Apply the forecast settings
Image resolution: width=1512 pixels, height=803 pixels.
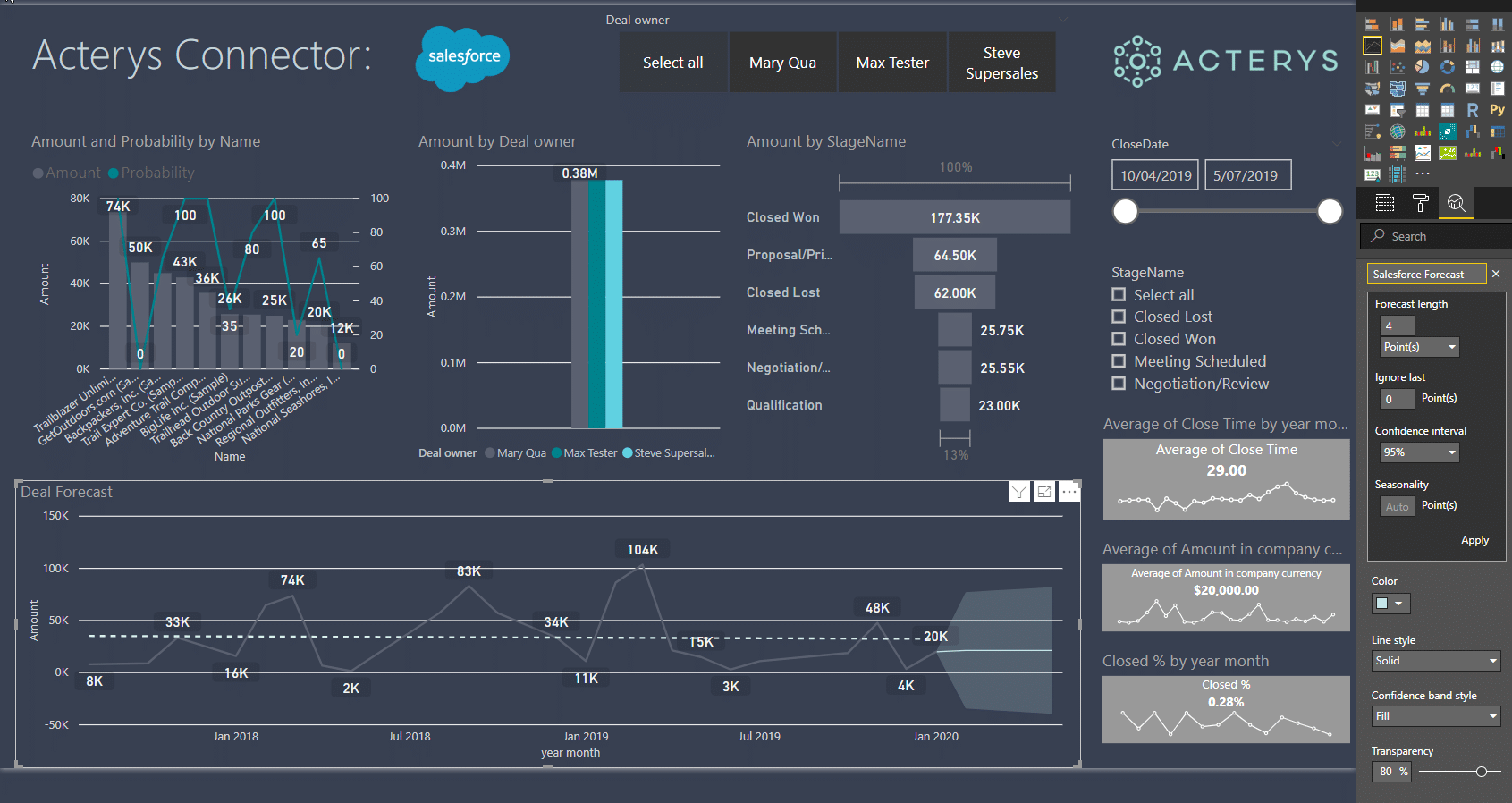point(1474,540)
